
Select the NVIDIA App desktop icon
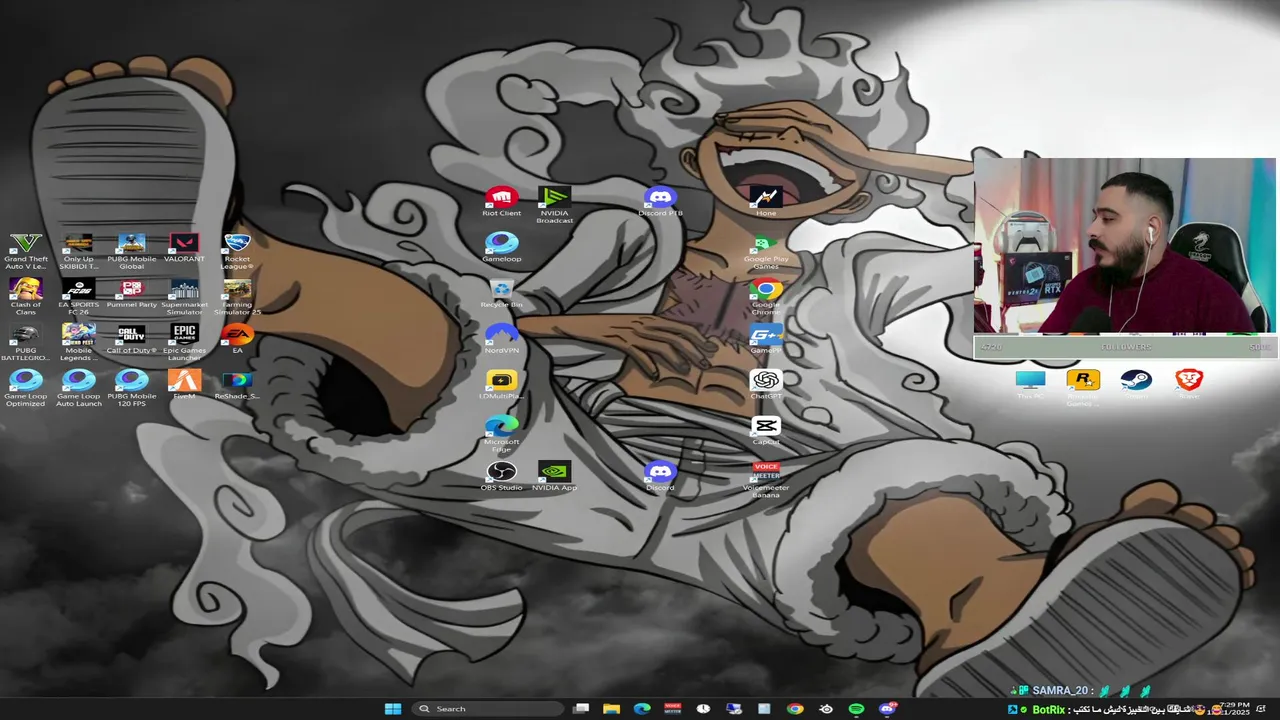coord(554,476)
